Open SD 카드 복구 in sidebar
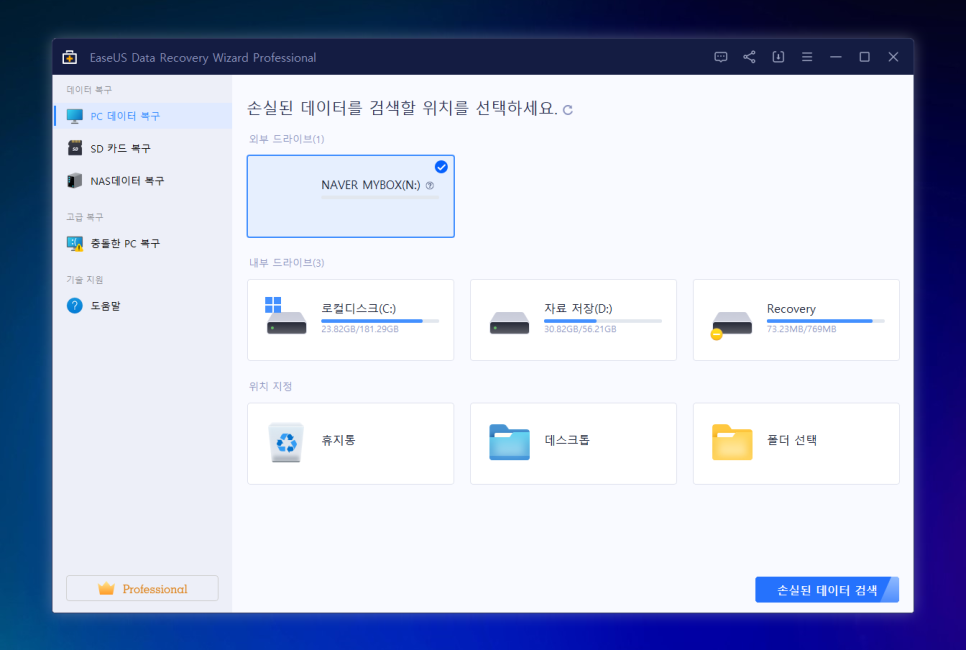Image resolution: width=966 pixels, height=650 pixels. (x=143, y=148)
